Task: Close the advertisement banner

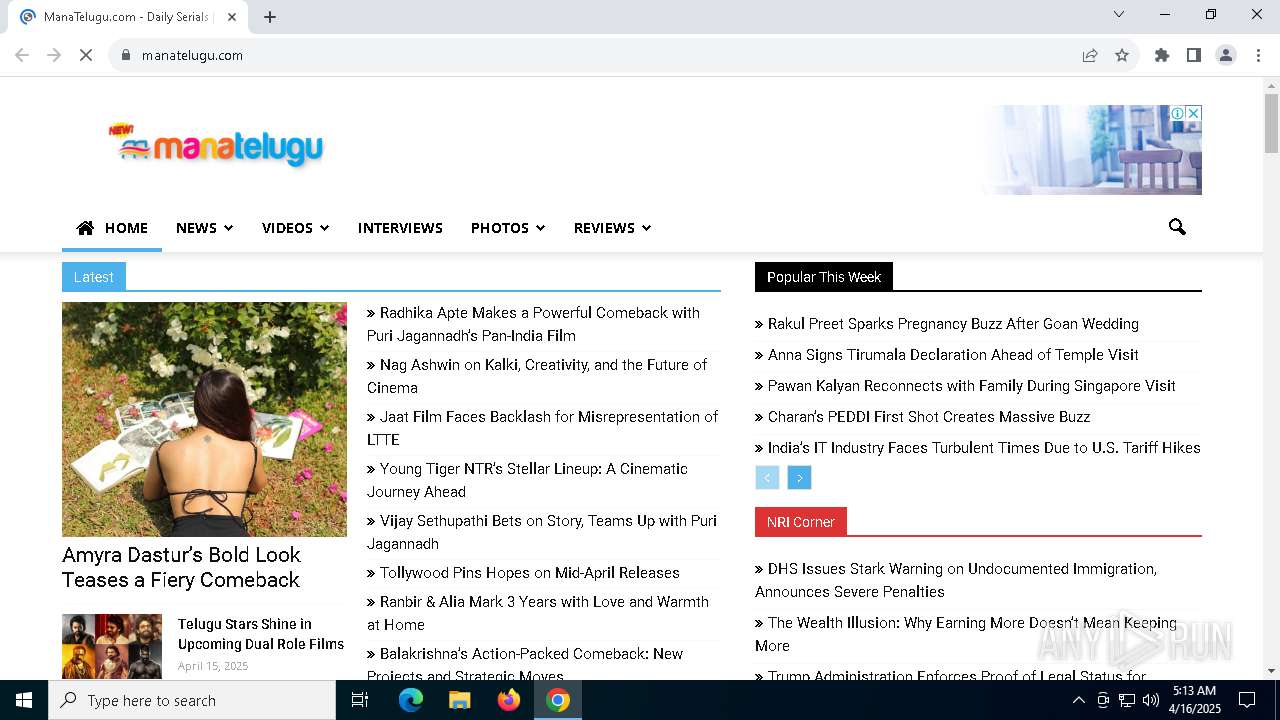Action: pyautogui.click(x=1193, y=113)
